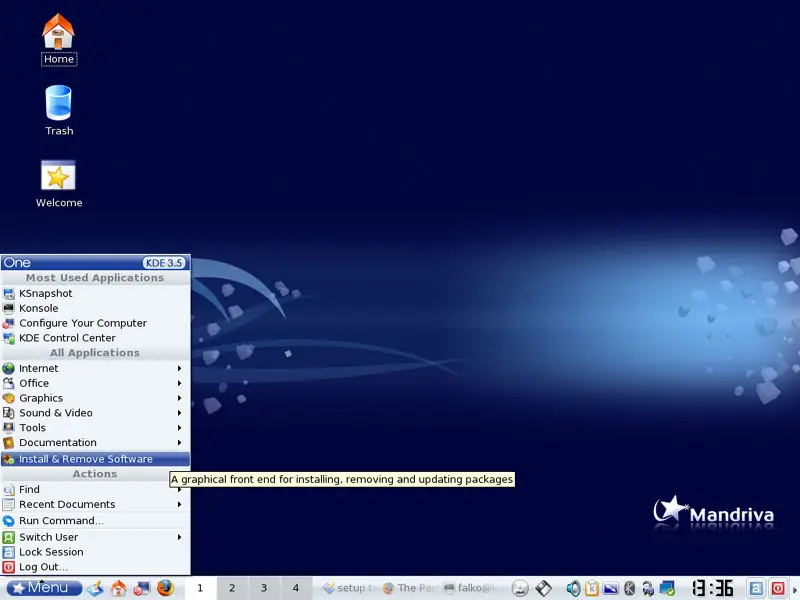Expand the Internet submenu arrow
The image size is (800, 600).
(180, 368)
